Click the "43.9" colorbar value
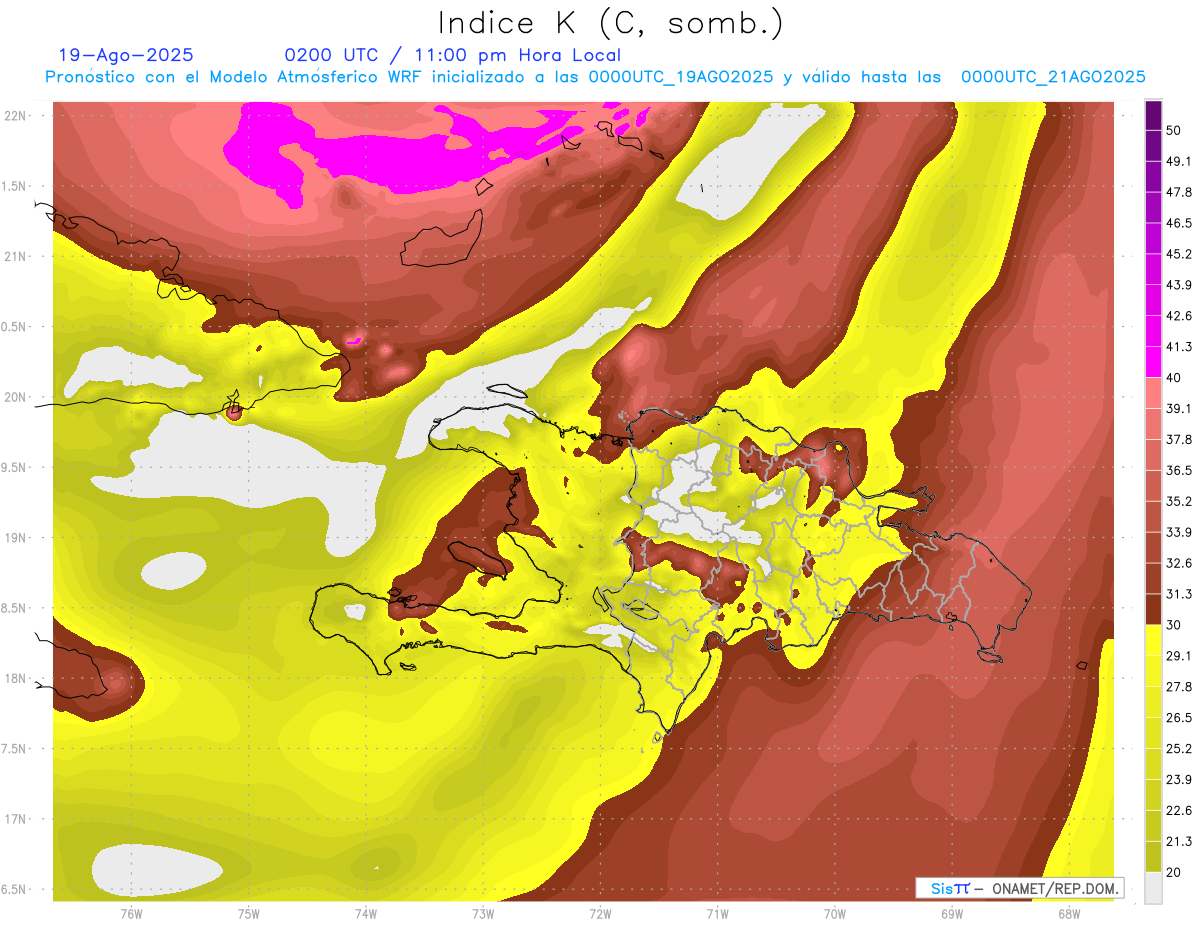 pos(1179,285)
